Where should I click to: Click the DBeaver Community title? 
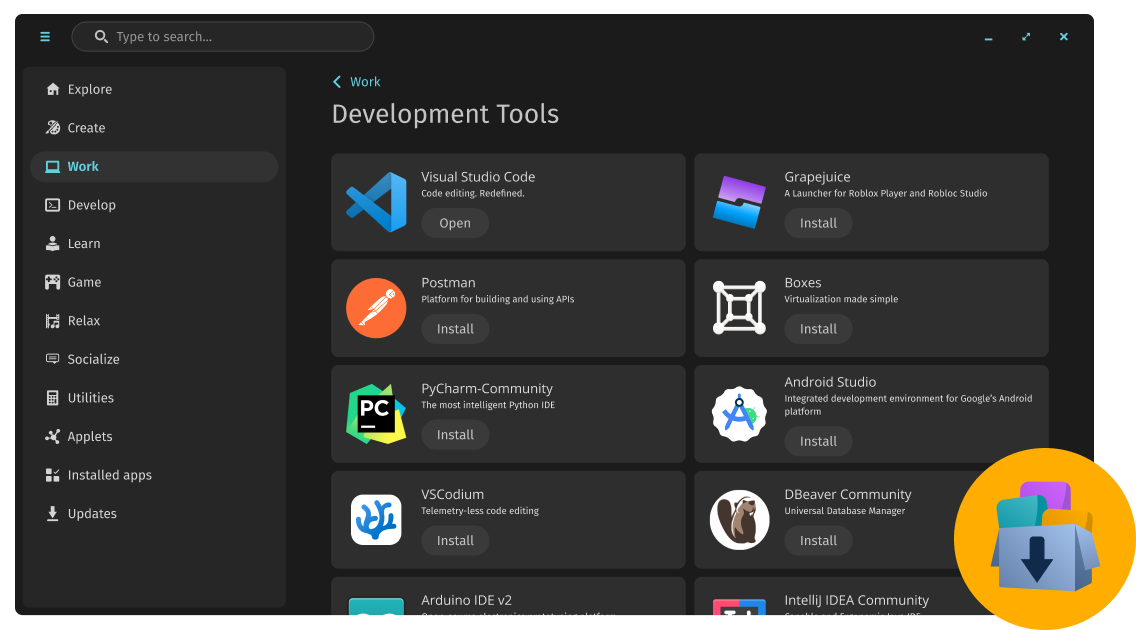pyautogui.click(x=848, y=494)
